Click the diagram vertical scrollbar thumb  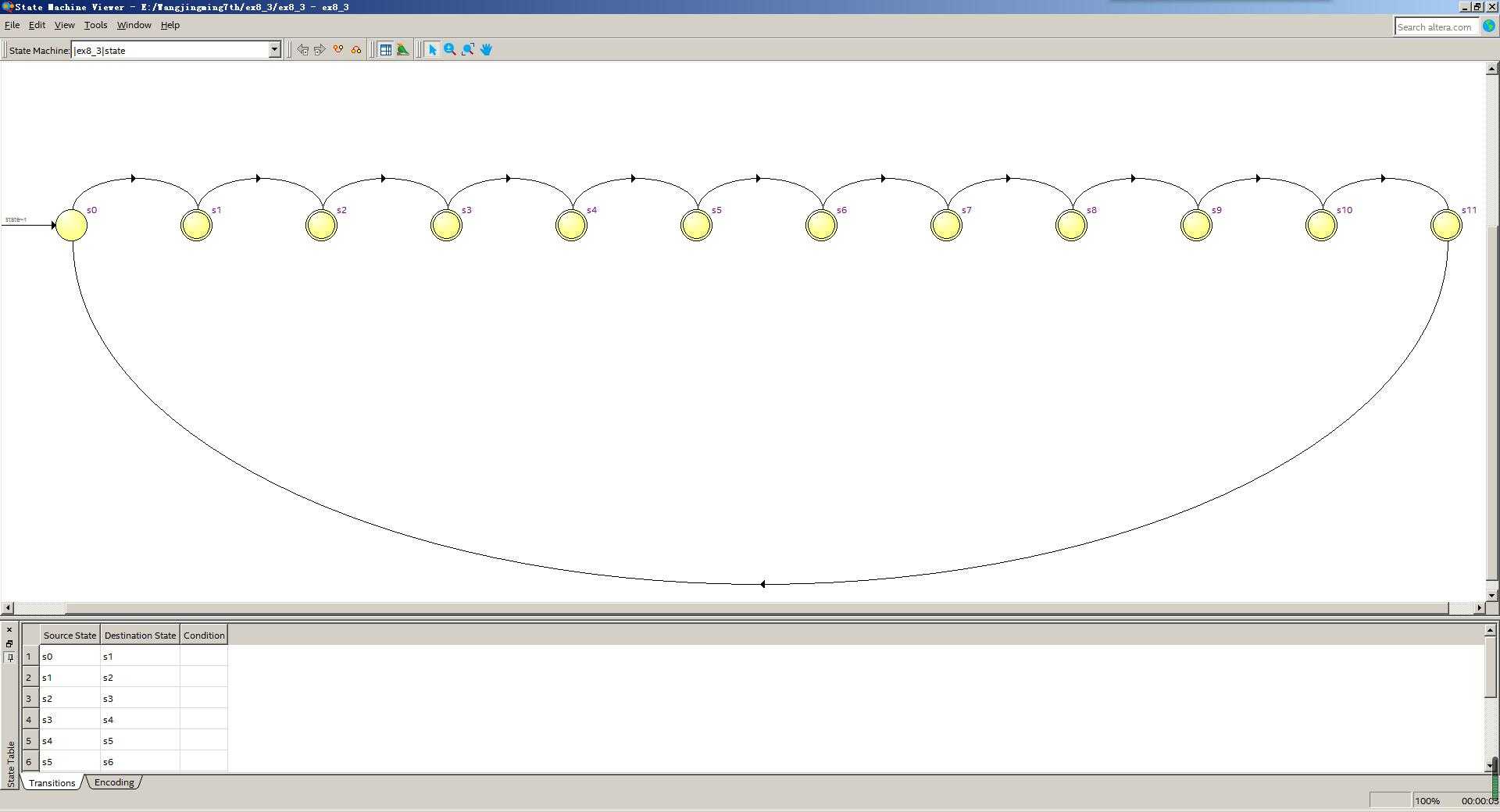[1491, 403]
